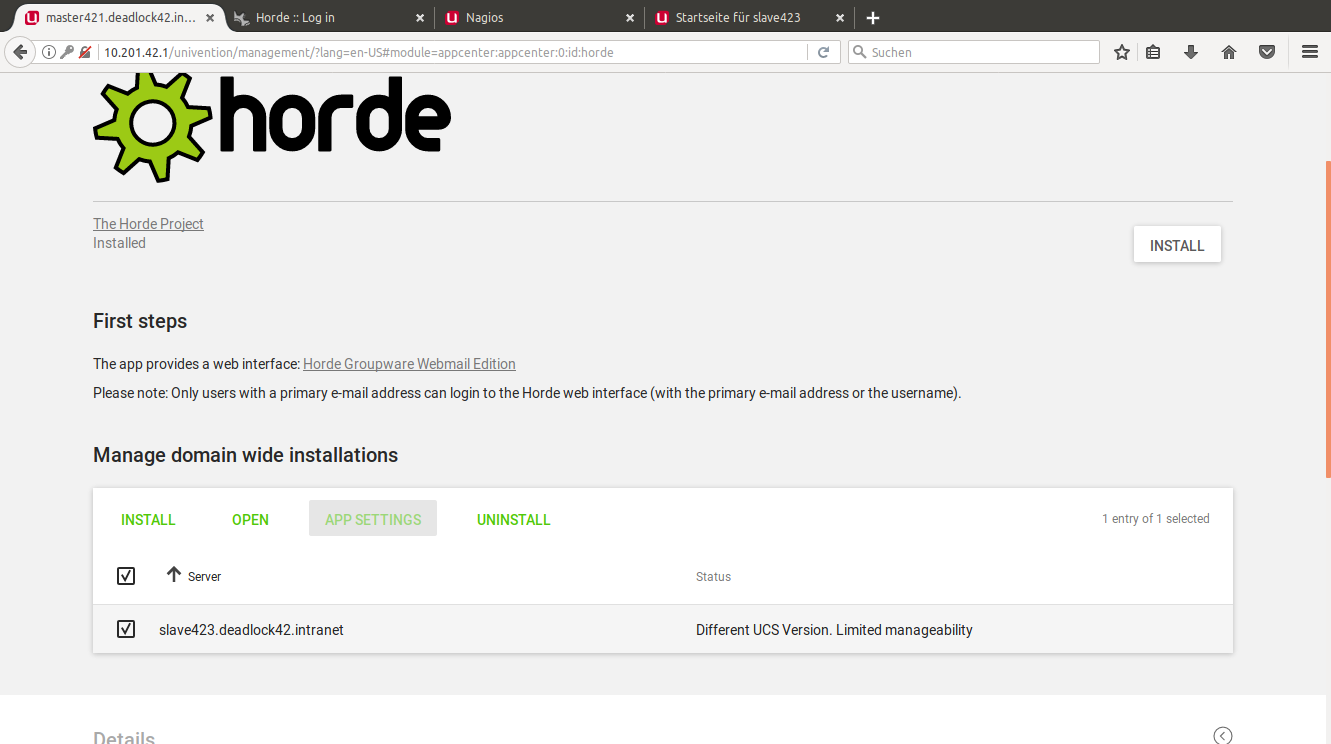Sort by the Server column header arrow
Image resolution: width=1331 pixels, height=744 pixels.
point(174,575)
